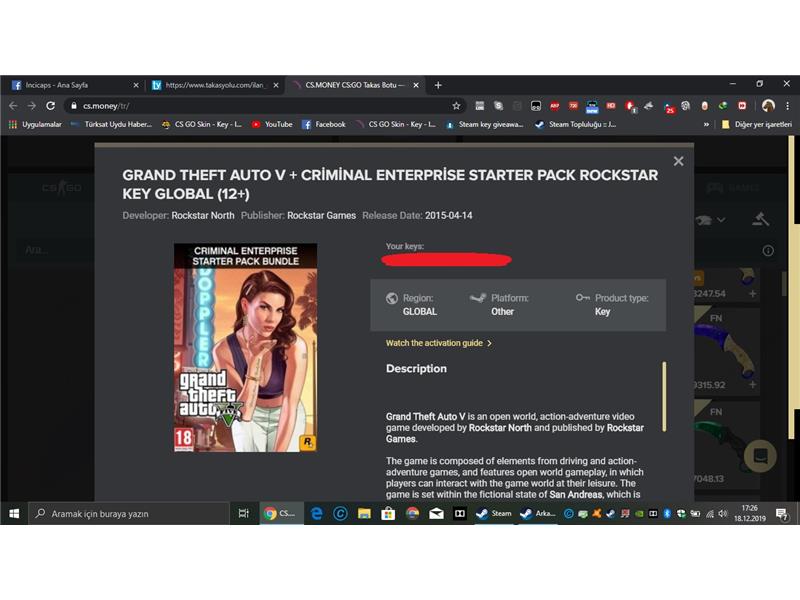Open a new browser tab

pyautogui.click(x=438, y=85)
